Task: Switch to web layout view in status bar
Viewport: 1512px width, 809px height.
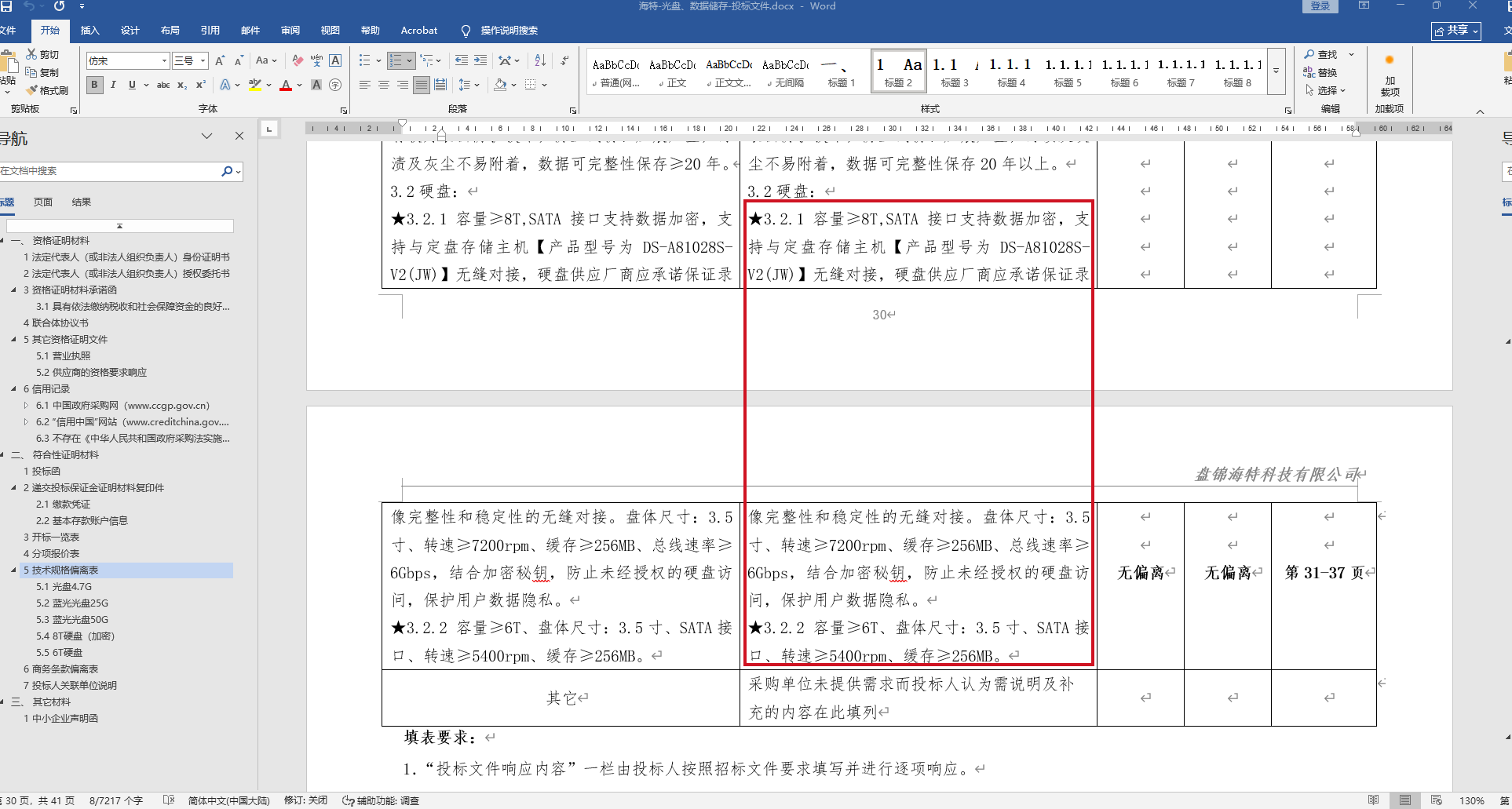Action: (x=1437, y=800)
